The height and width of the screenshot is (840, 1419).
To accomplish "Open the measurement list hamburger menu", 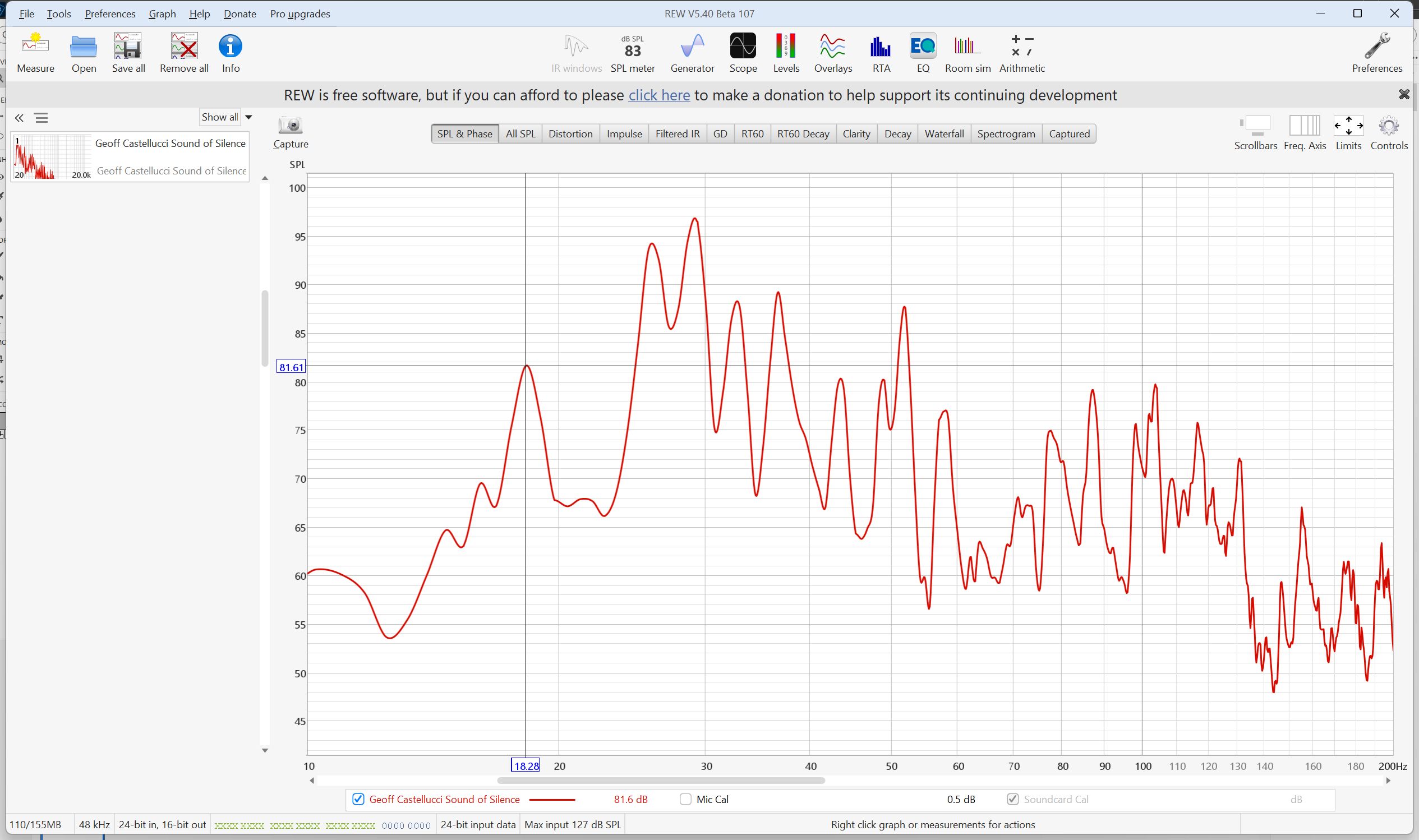I will 41,118.
